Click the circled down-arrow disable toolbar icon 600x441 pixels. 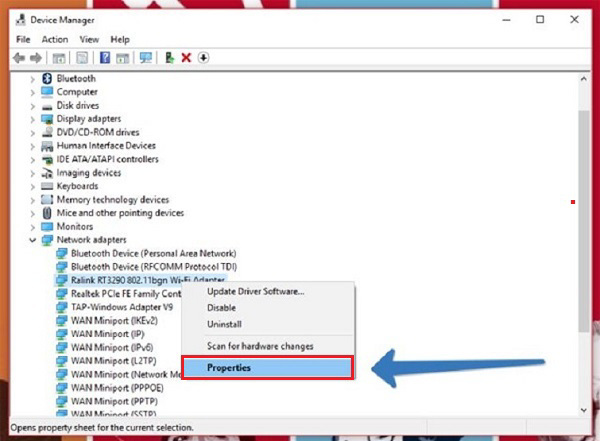[203, 58]
